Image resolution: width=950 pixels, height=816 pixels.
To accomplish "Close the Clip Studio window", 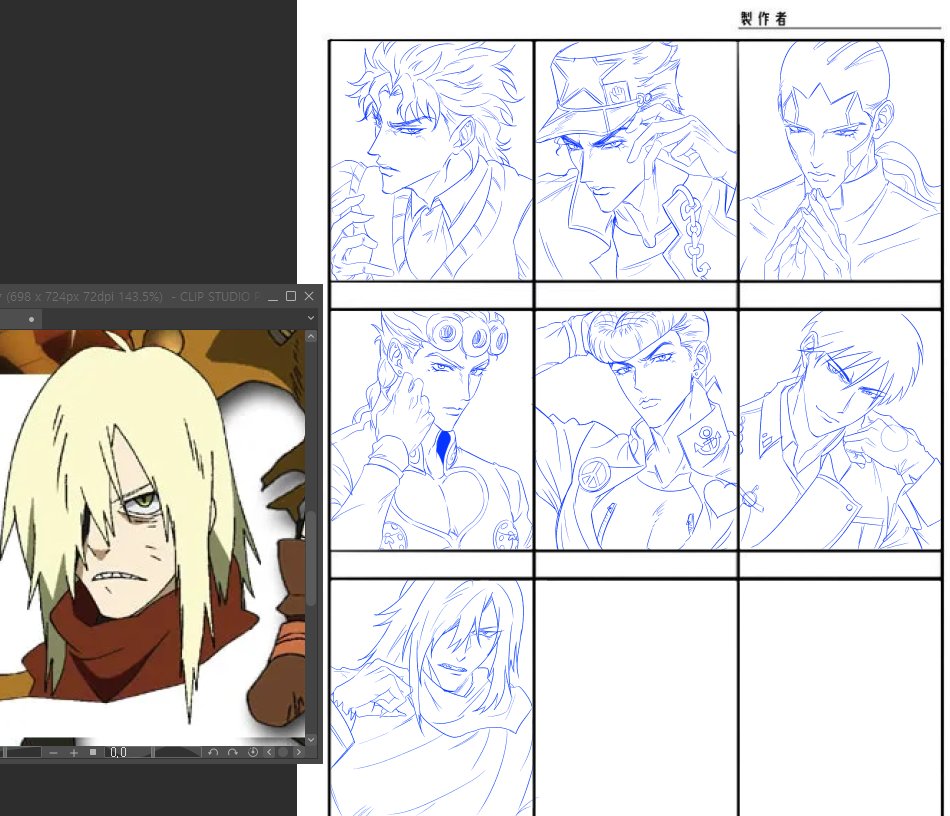I will [x=309, y=296].
